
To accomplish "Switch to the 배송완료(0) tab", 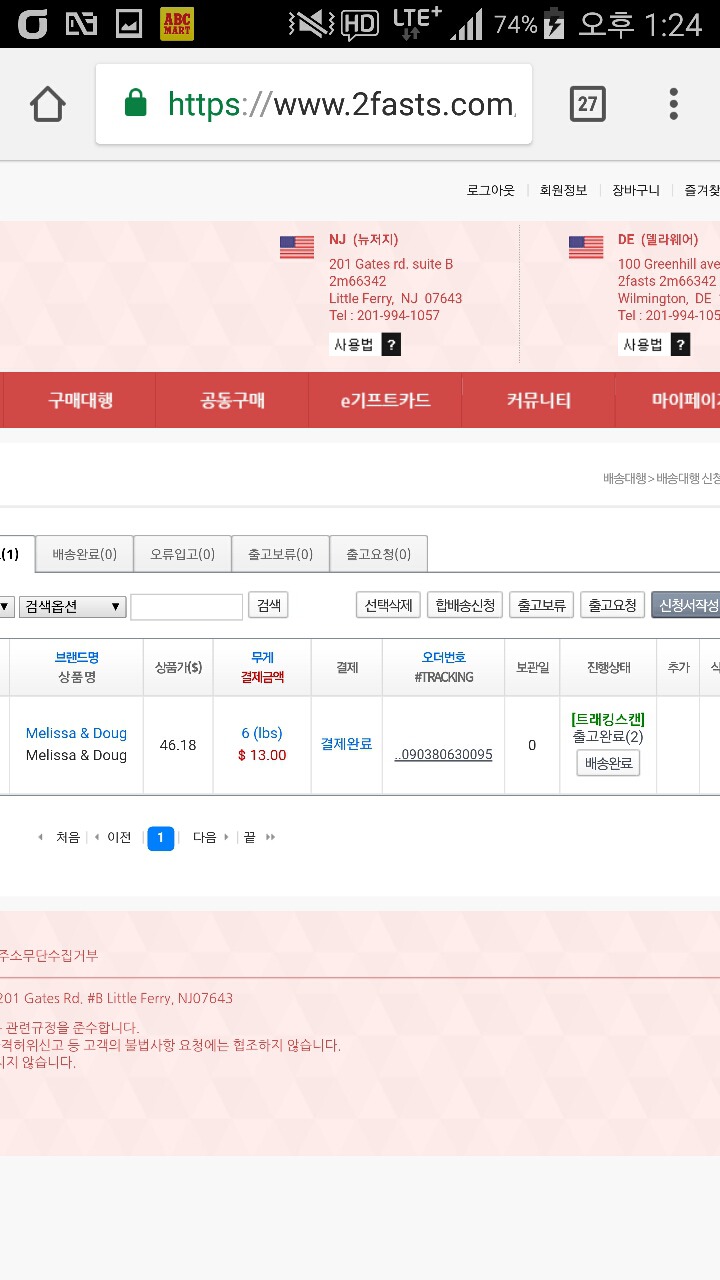I will tap(84, 554).
